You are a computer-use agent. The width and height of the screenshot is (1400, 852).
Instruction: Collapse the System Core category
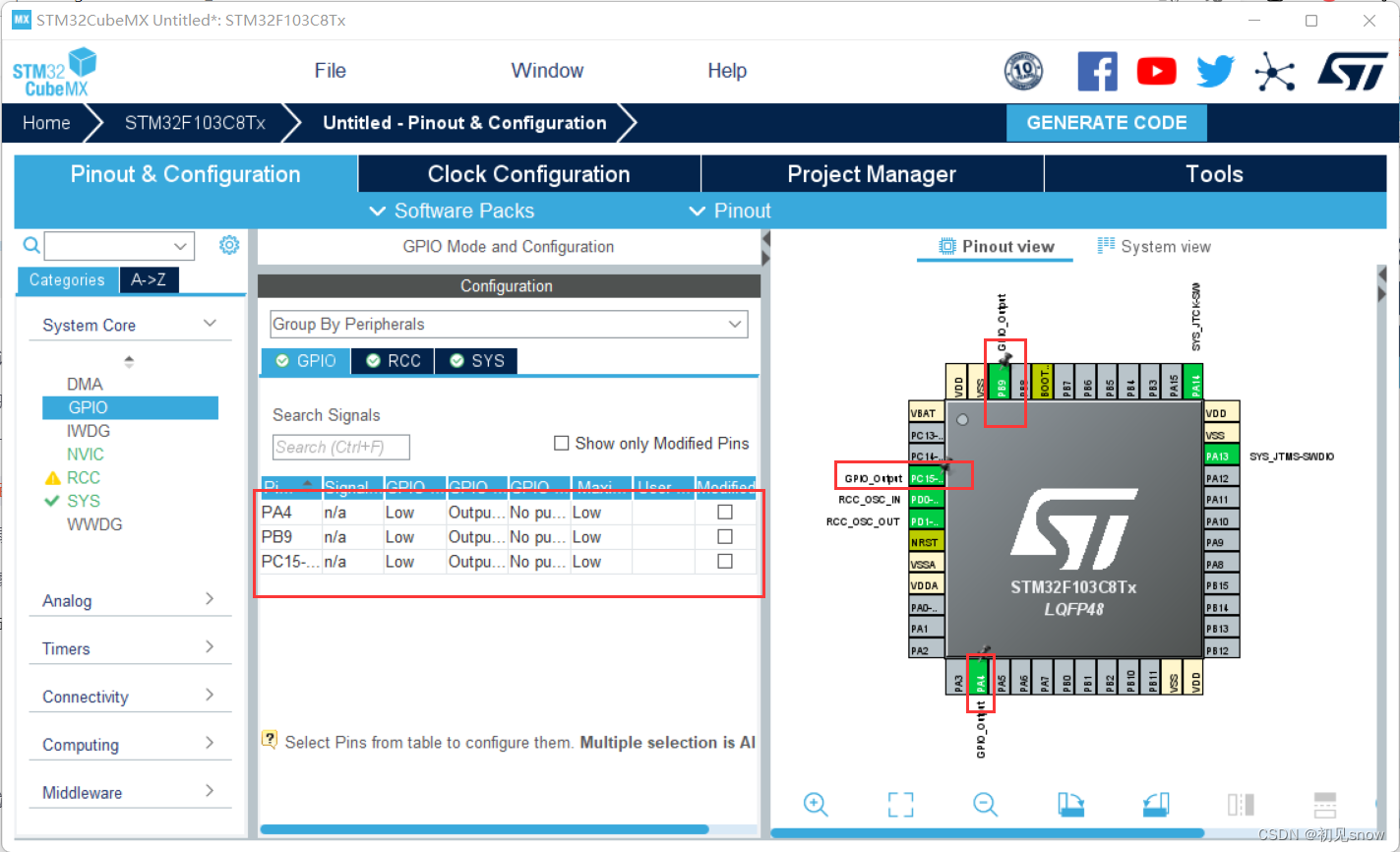[210, 324]
